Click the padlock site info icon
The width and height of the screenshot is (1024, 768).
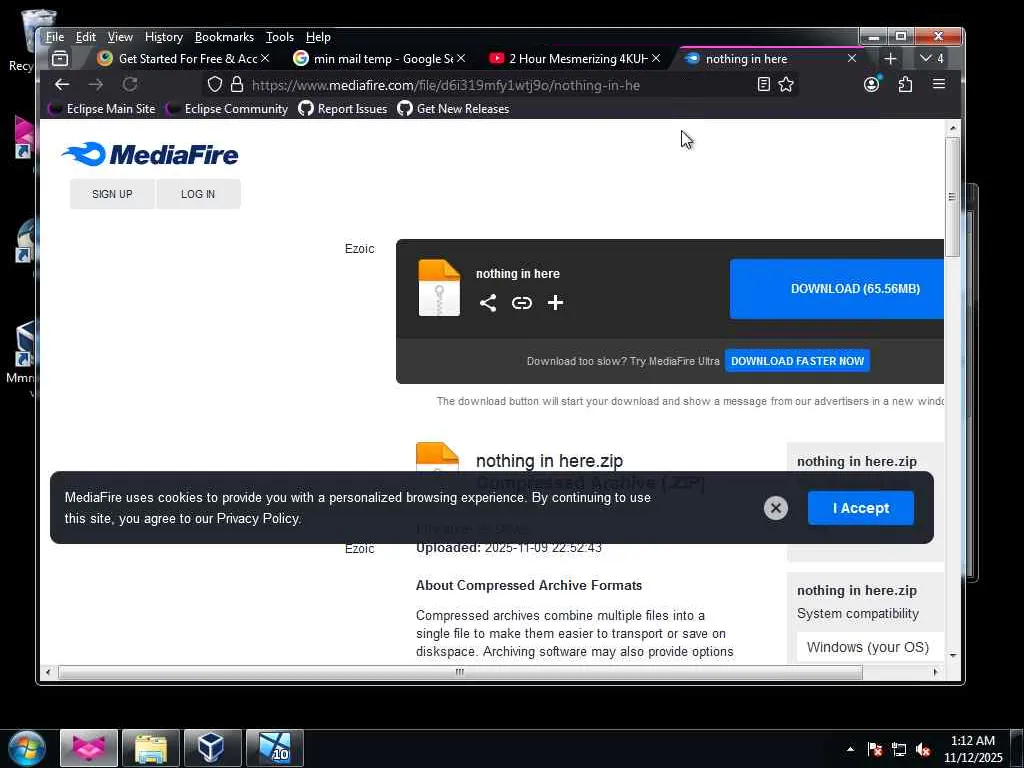coord(237,84)
